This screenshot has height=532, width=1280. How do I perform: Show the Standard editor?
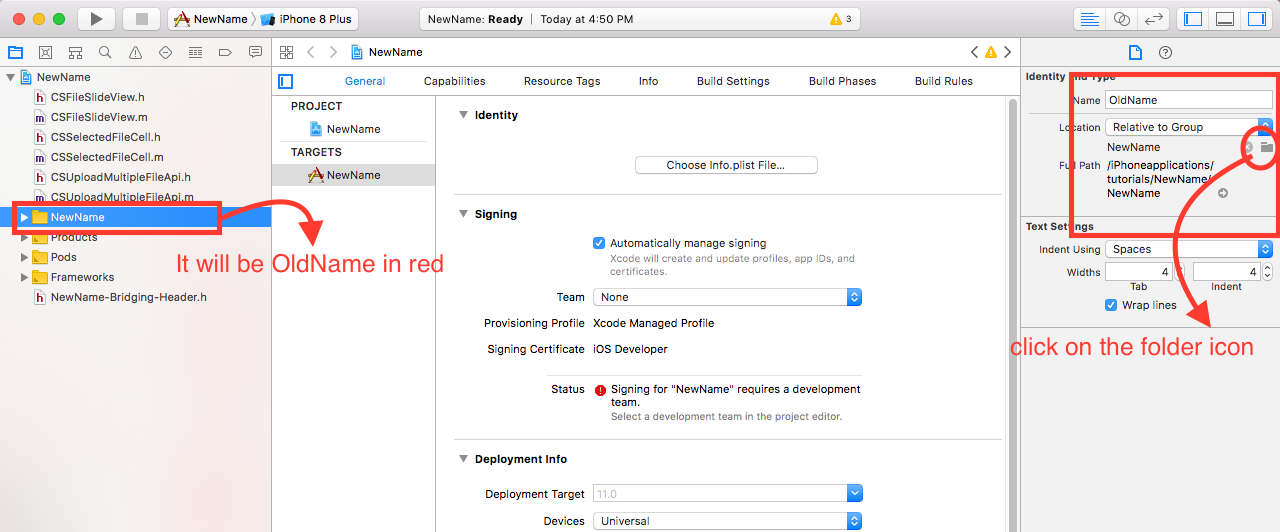[x=1091, y=19]
